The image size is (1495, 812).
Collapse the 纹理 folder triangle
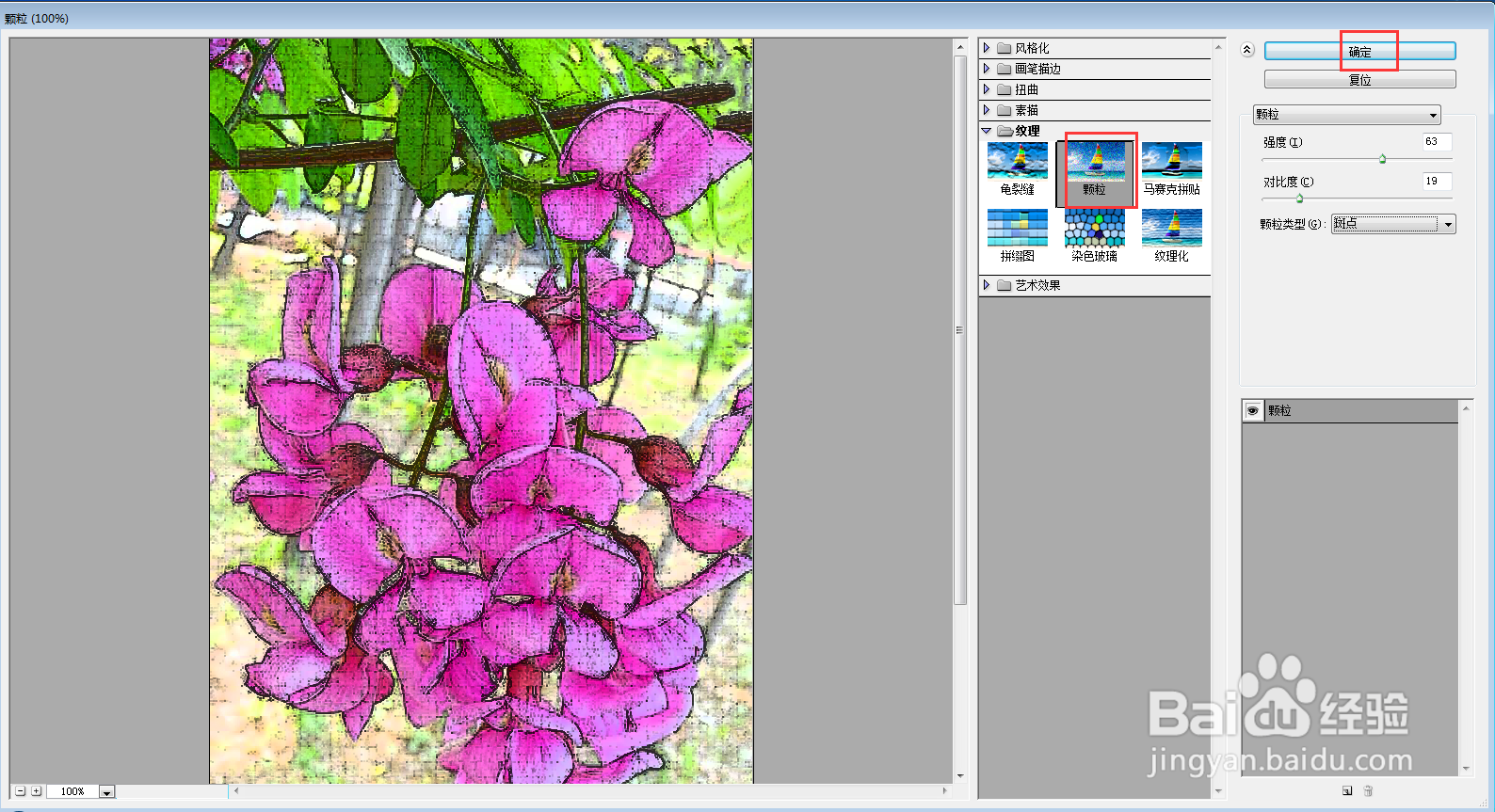pyautogui.click(x=987, y=131)
